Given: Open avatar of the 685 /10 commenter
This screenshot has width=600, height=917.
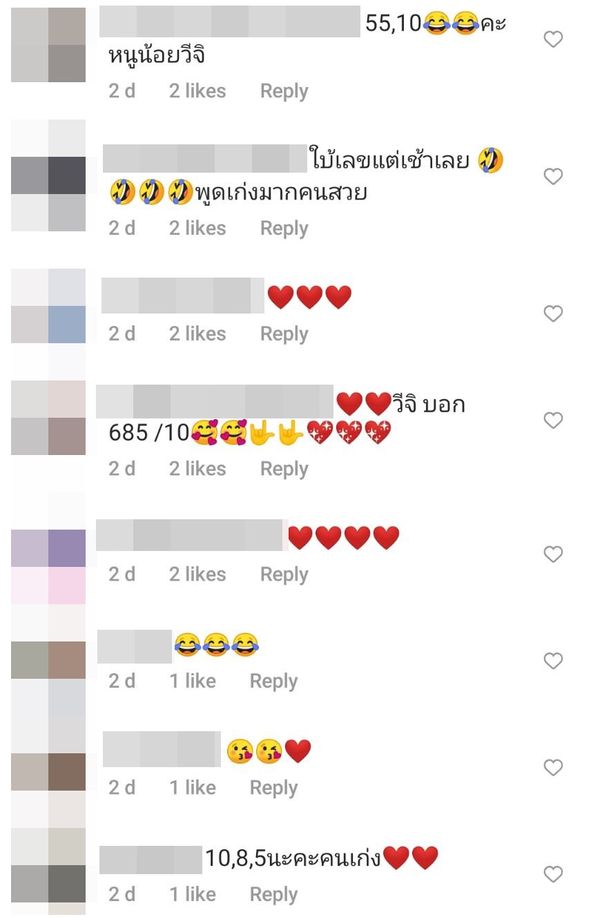Looking at the screenshot, I should tap(49, 418).
